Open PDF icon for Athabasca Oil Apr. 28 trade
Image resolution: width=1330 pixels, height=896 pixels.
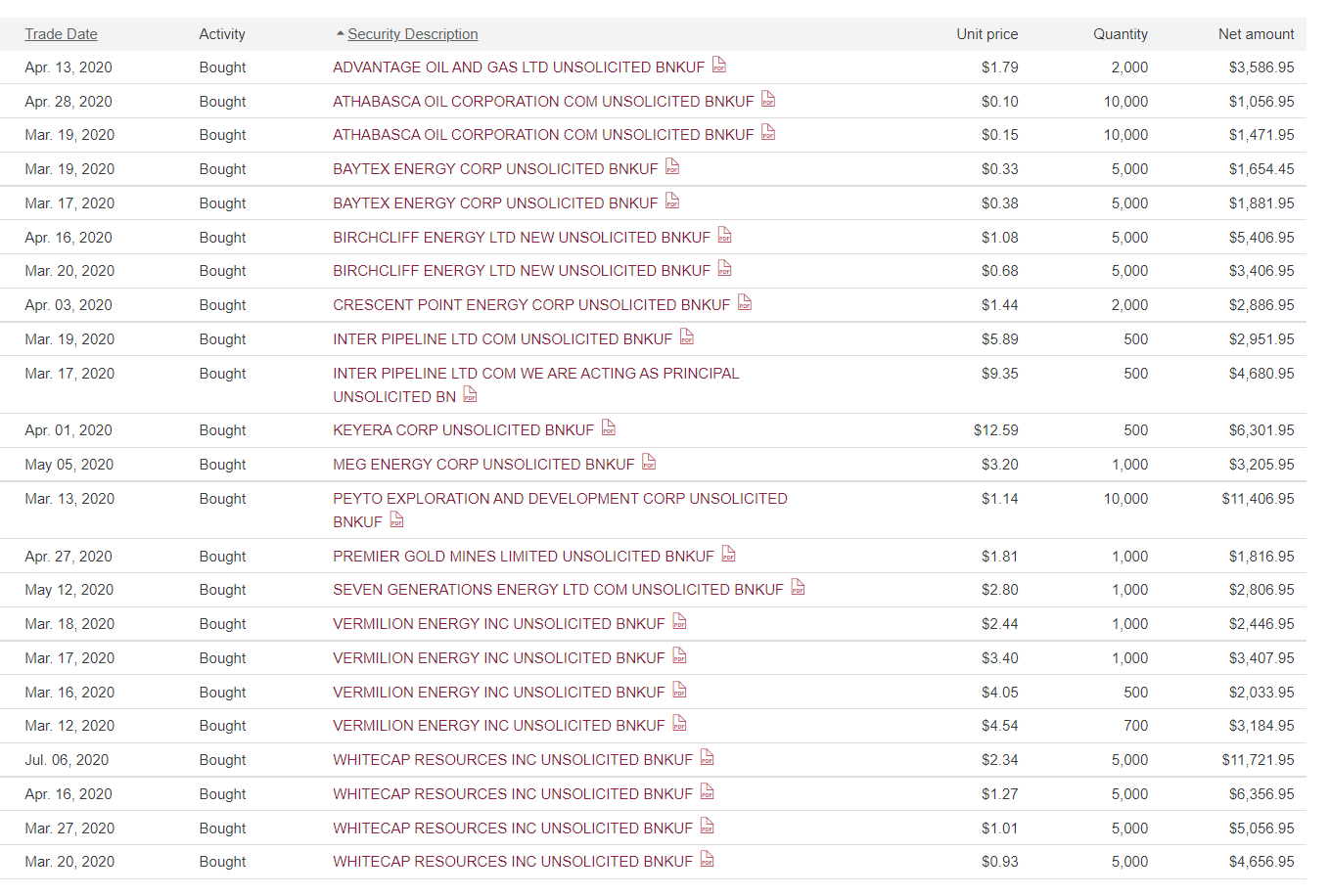pos(768,100)
